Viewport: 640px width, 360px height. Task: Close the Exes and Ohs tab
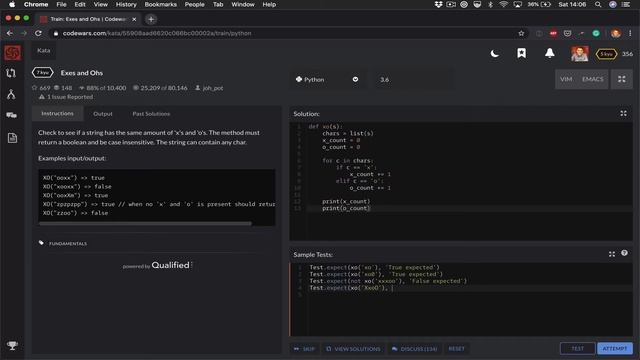pyautogui.click(x=134, y=19)
